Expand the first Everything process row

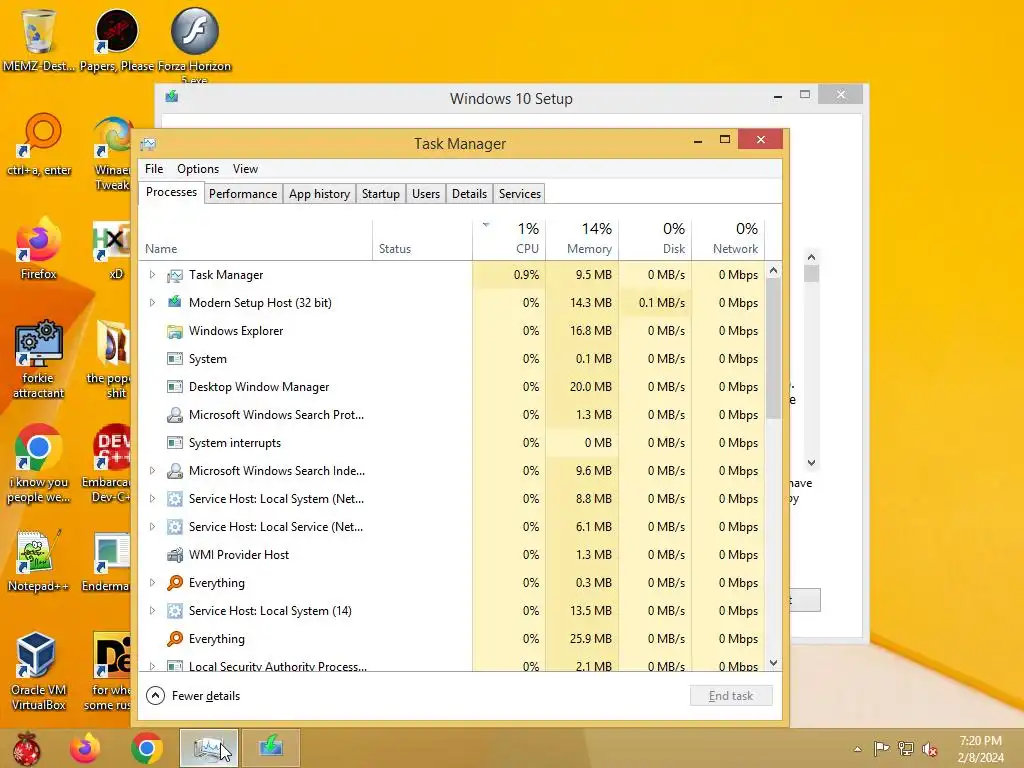pyautogui.click(x=152, y=583)
